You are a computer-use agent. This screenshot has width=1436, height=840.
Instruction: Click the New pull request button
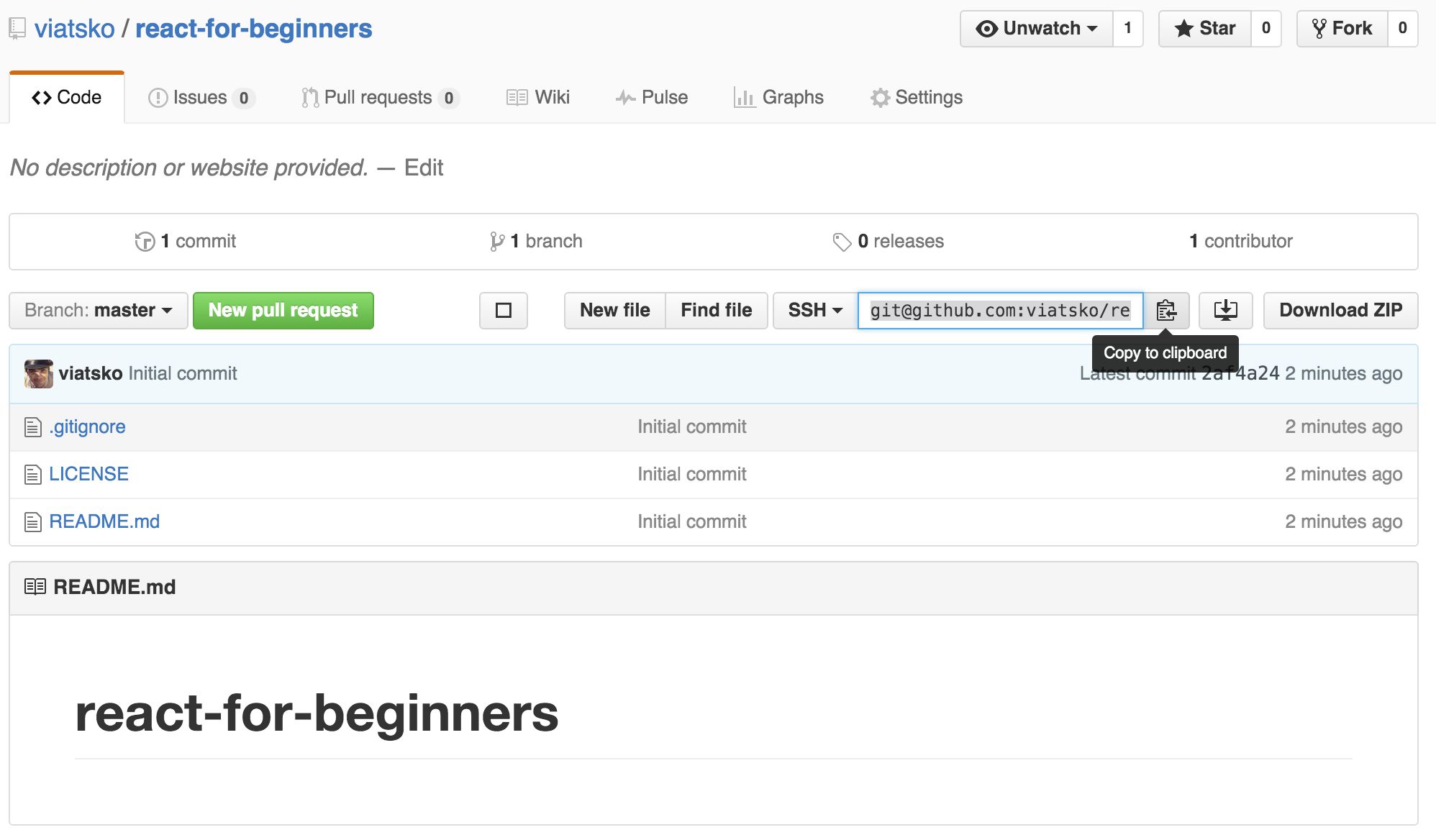point(283,311)
